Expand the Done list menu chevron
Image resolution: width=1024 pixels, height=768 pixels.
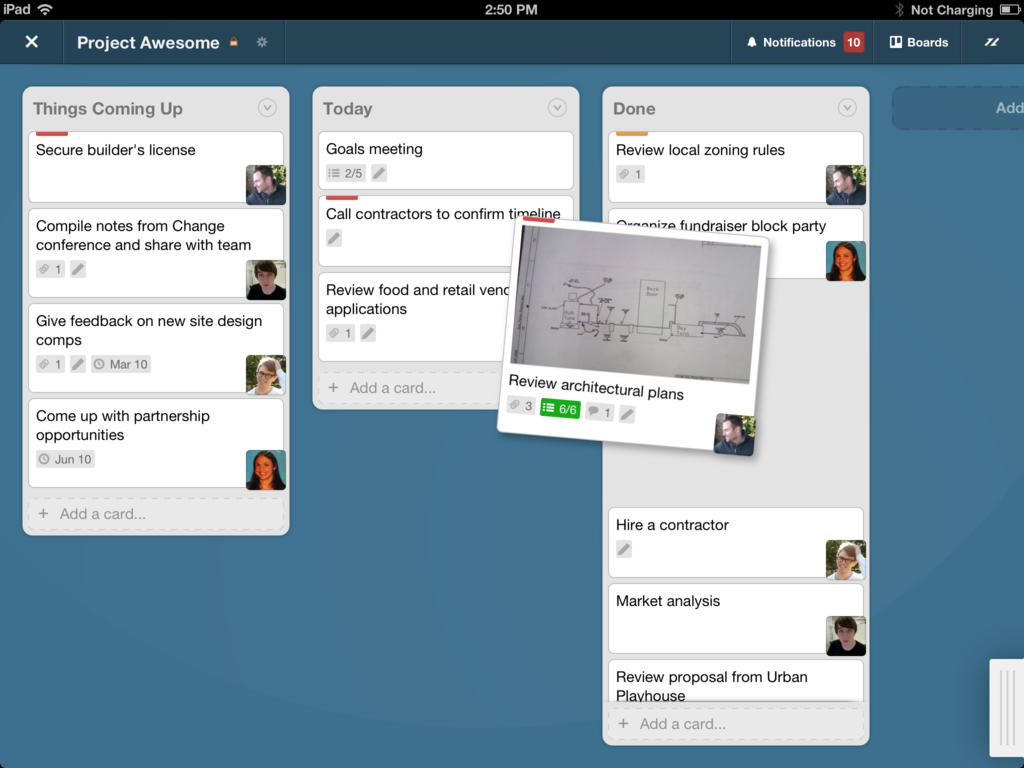tap(849, 108)
